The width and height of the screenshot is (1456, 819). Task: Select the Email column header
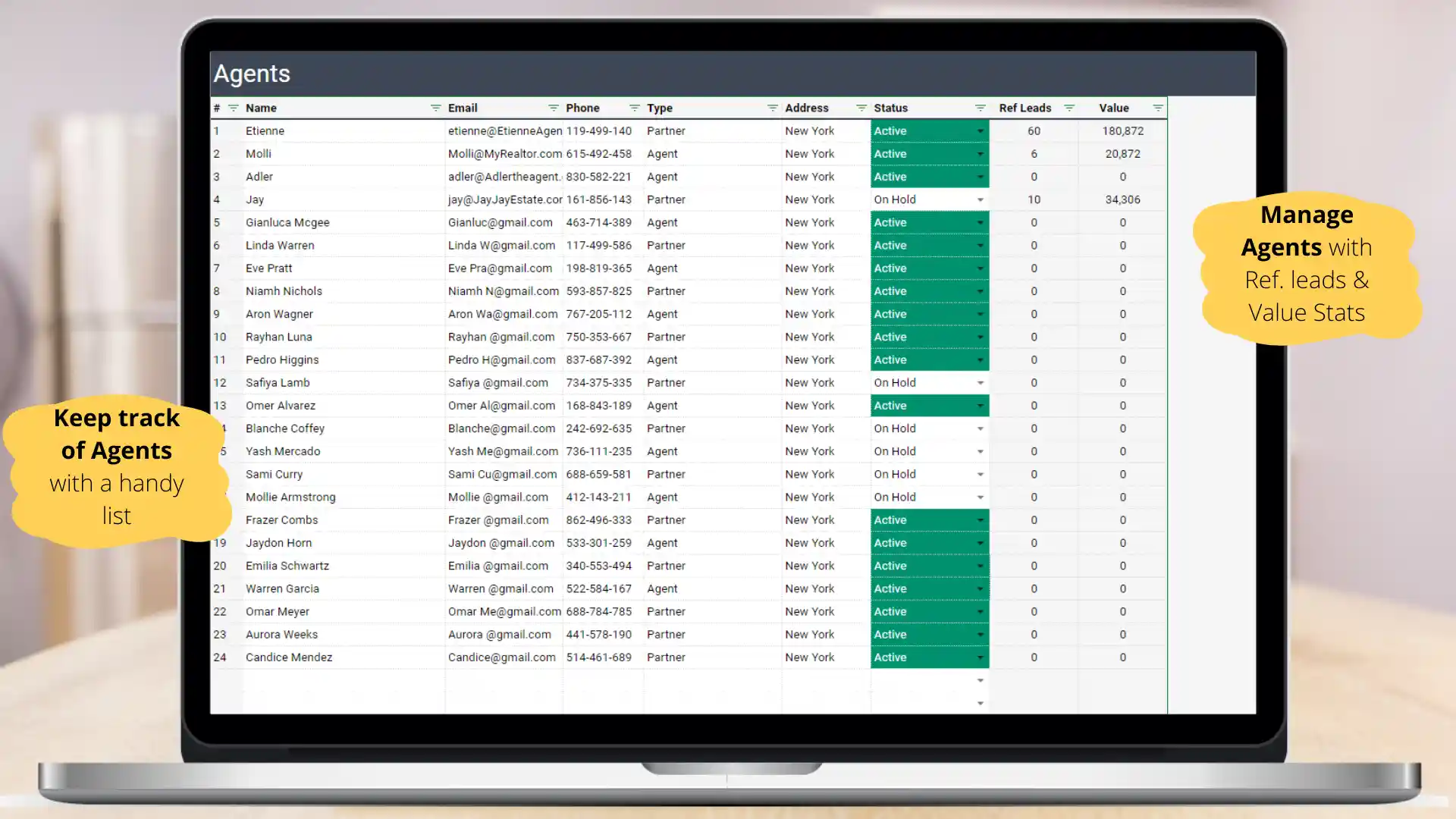463,108
